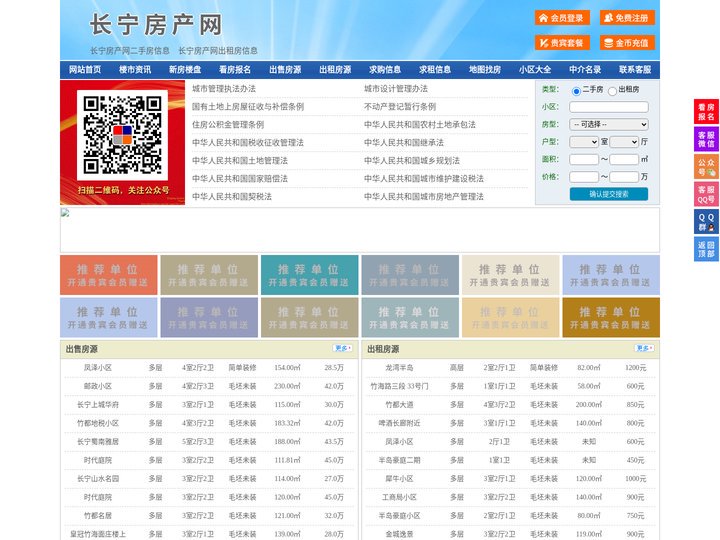
Task: Select the 出租房 radio button
Action: [x=612, y=91]
